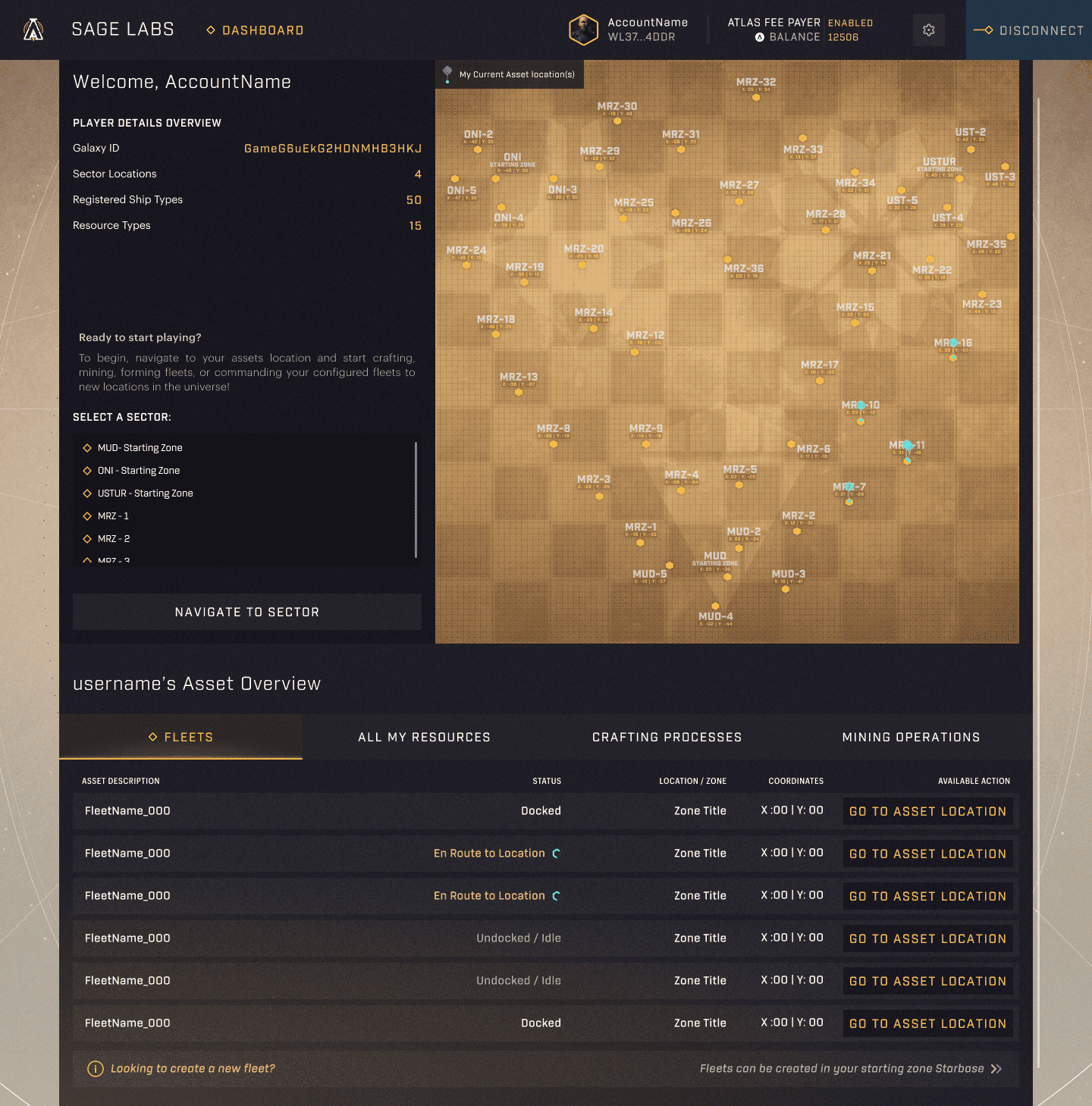This screenshot has width=1092, height=1106.
Task: Click the Navigate To Sector button
Action: 246,612
